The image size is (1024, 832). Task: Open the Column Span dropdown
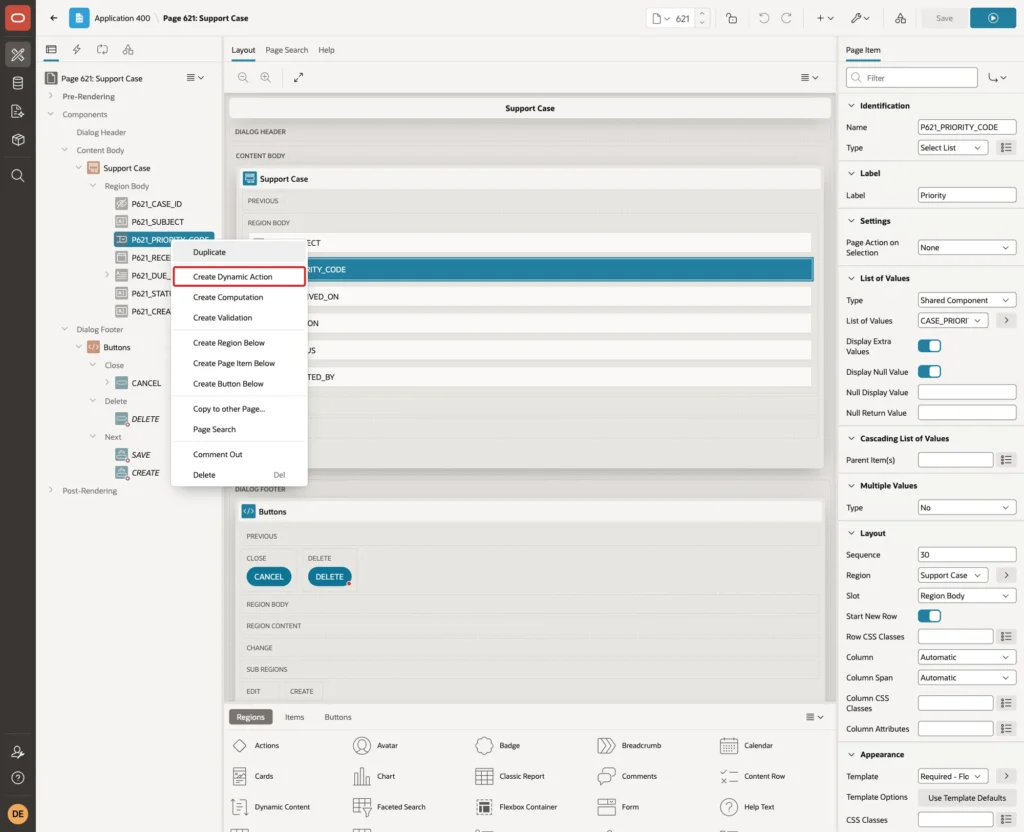click(x=967, y=678)
